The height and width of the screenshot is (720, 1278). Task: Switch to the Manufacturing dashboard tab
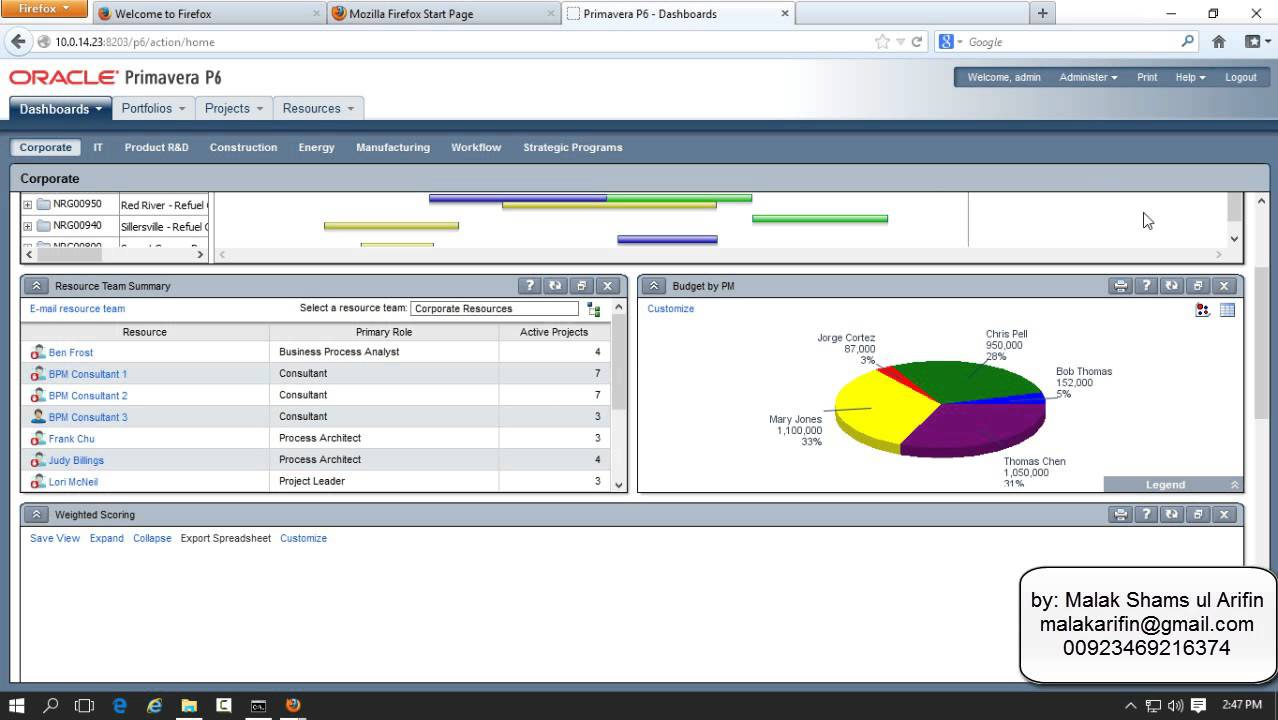tap(393, 147)
